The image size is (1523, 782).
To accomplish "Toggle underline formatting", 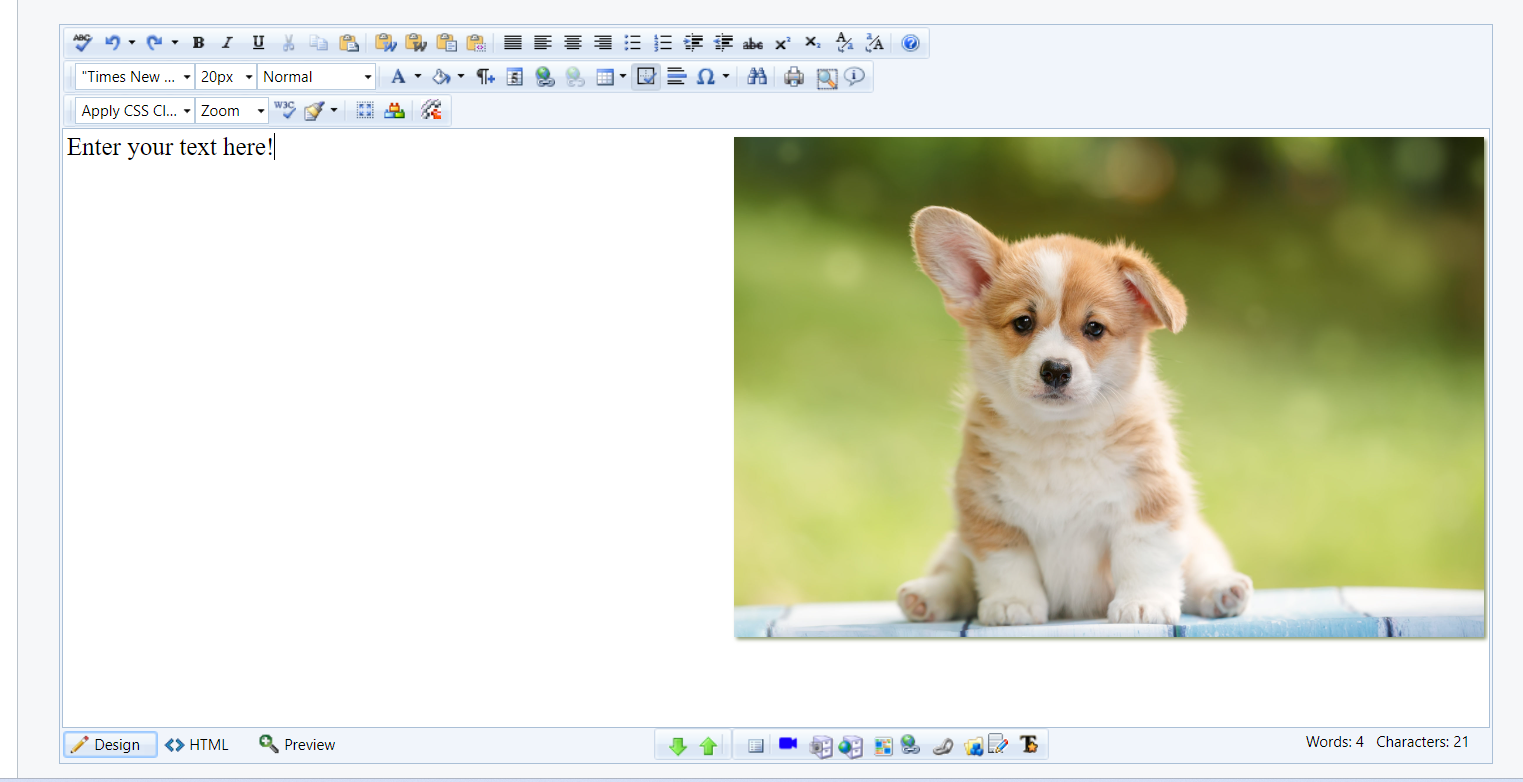I will coord(258,43).
